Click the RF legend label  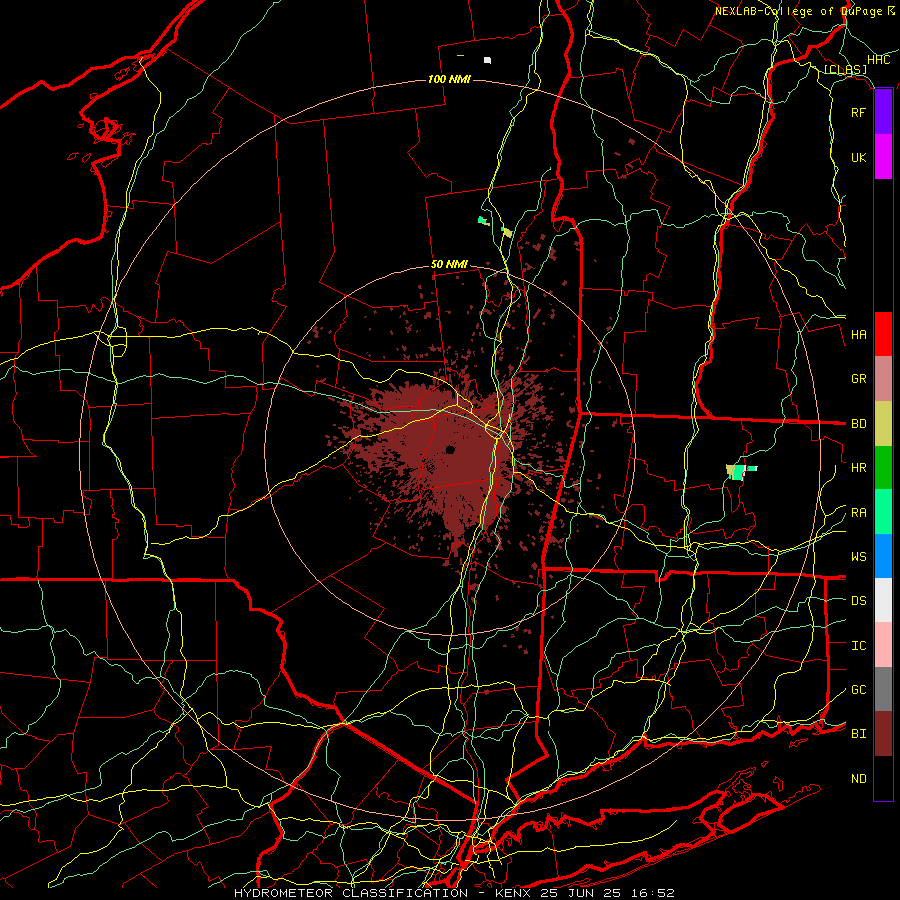tap(858, 112)
